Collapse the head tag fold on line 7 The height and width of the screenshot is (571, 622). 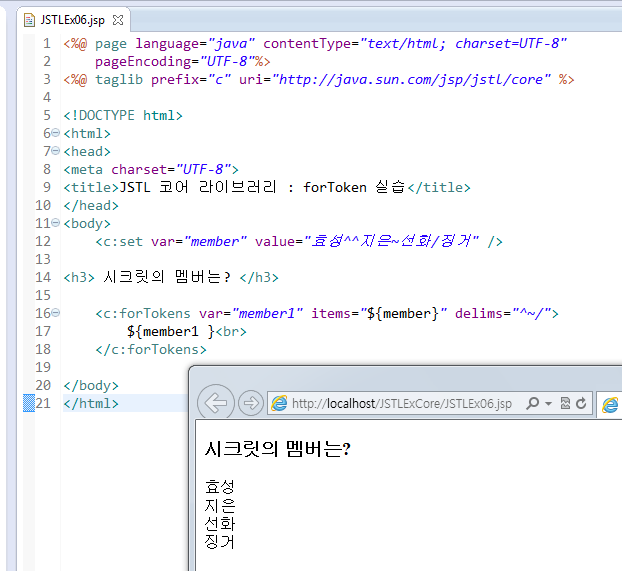[56, 151]
